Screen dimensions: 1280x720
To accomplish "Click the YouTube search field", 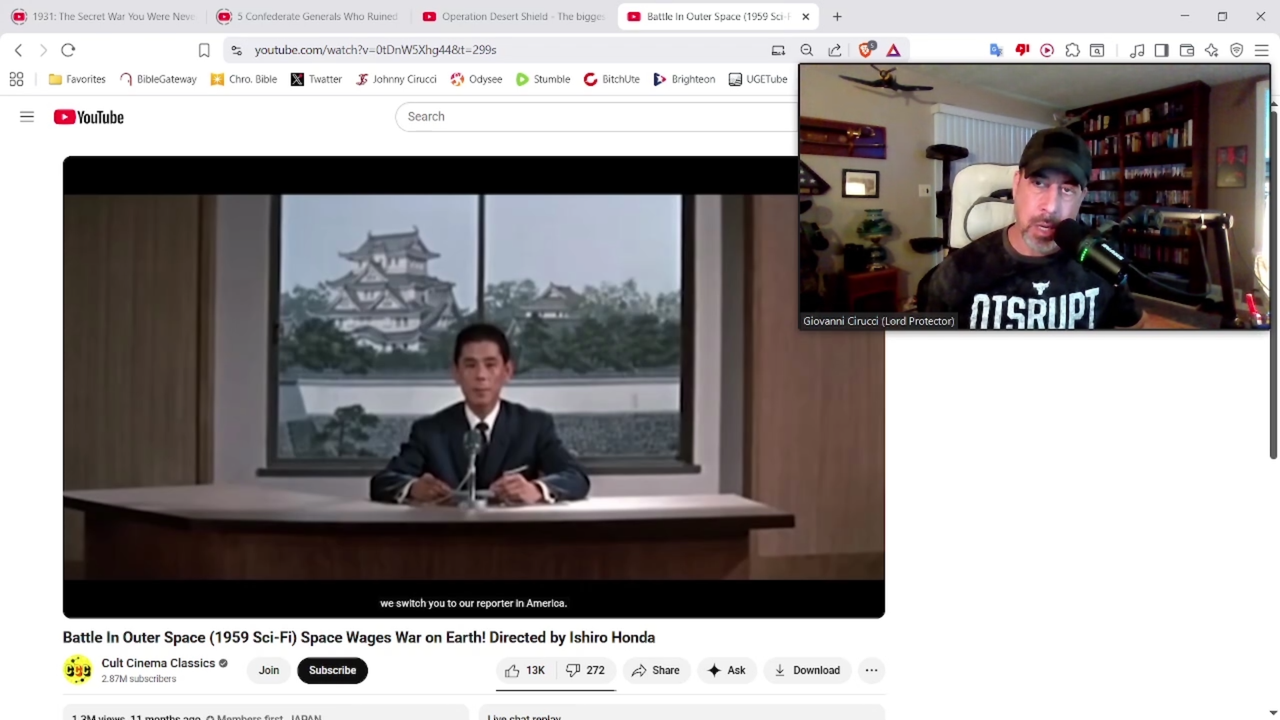I will point(595,117).
